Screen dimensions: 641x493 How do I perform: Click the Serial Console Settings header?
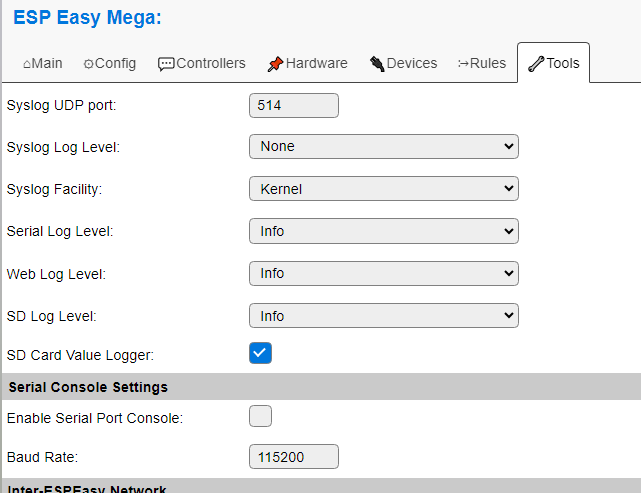321,387
